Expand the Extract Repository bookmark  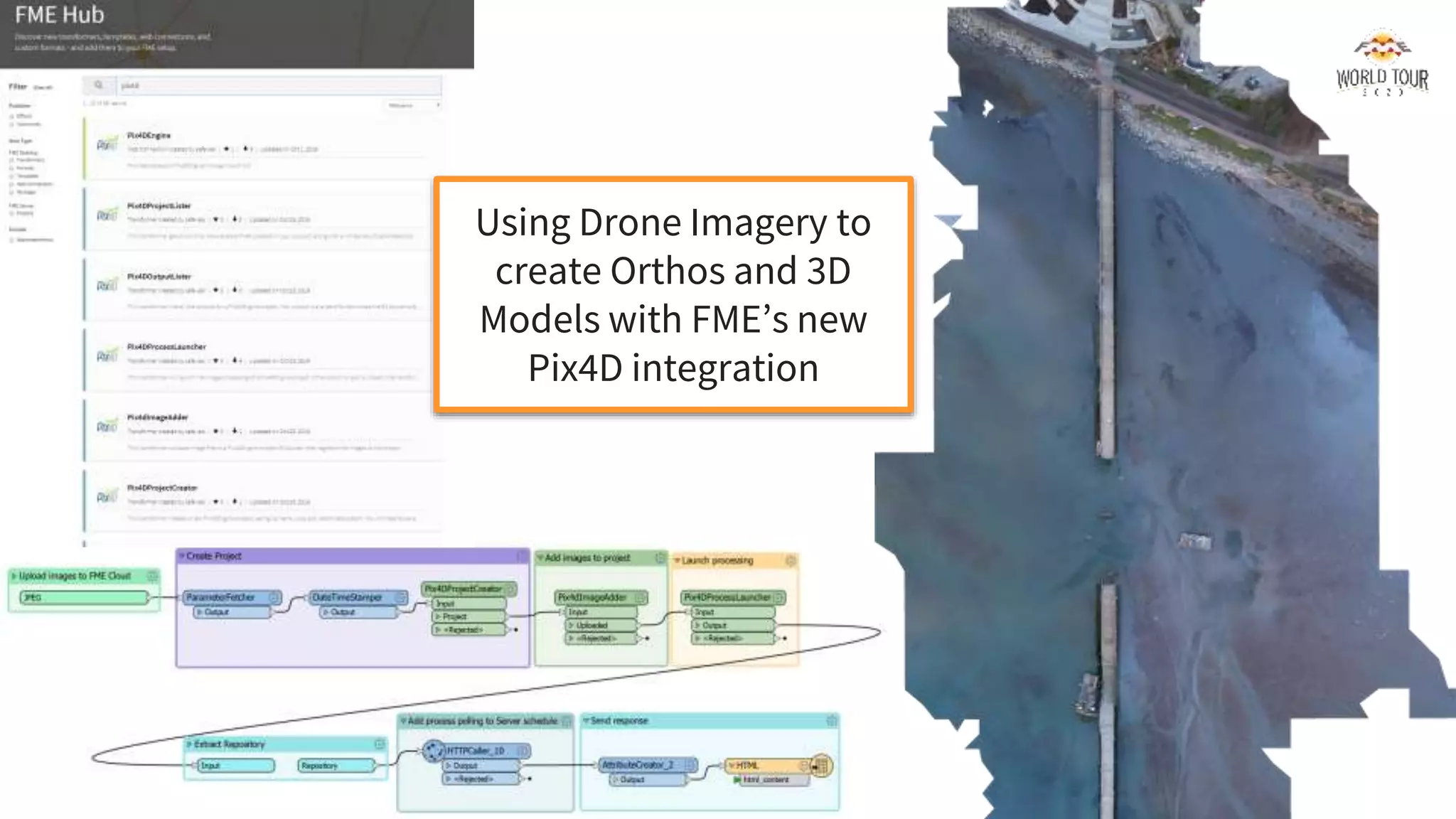pos(190,744)
